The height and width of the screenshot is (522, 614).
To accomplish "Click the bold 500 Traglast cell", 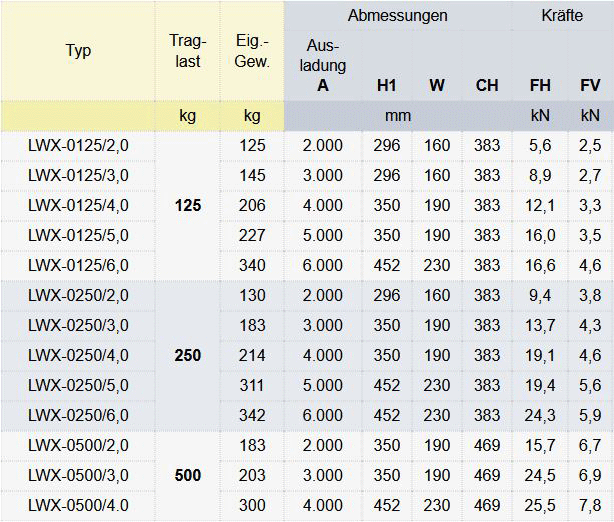I will pos(187,476).
